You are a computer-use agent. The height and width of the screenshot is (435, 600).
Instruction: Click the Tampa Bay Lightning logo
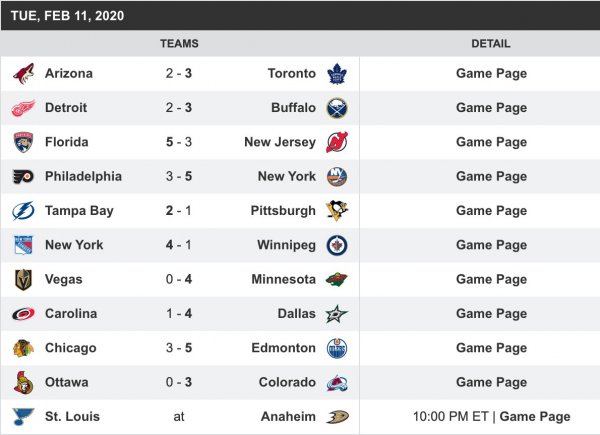coord(23,211)
